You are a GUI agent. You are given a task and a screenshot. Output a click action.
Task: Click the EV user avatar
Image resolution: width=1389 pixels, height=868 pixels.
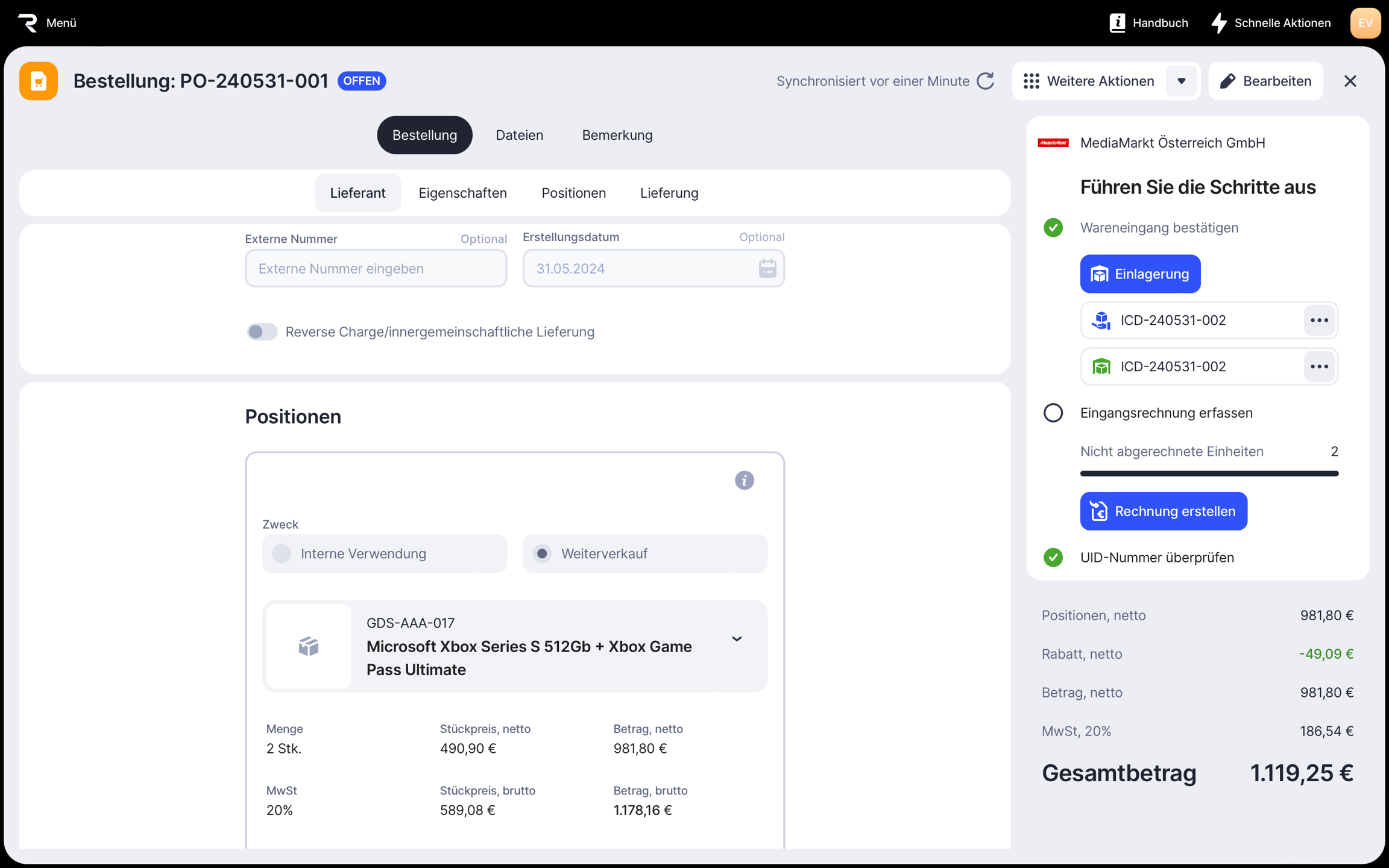tap(1365, 23)
